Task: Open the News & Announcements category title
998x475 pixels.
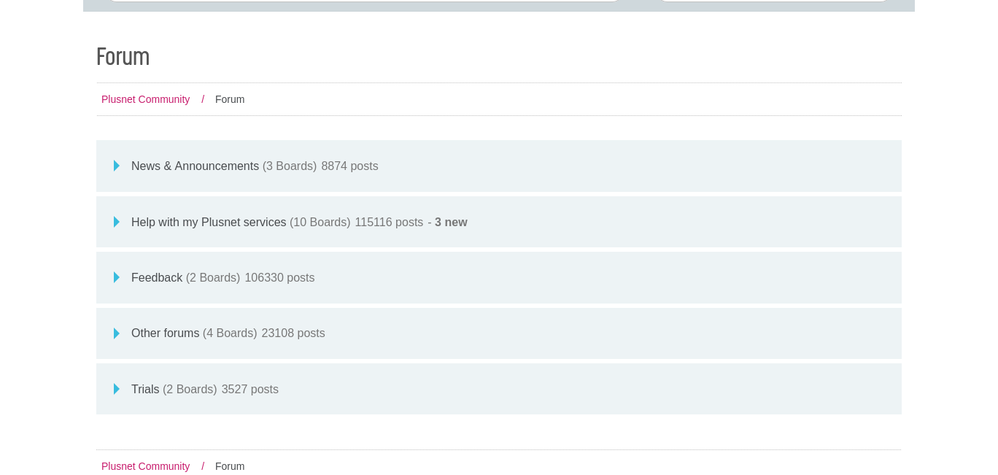Action: pyautogui.click(x=194, y=166)
